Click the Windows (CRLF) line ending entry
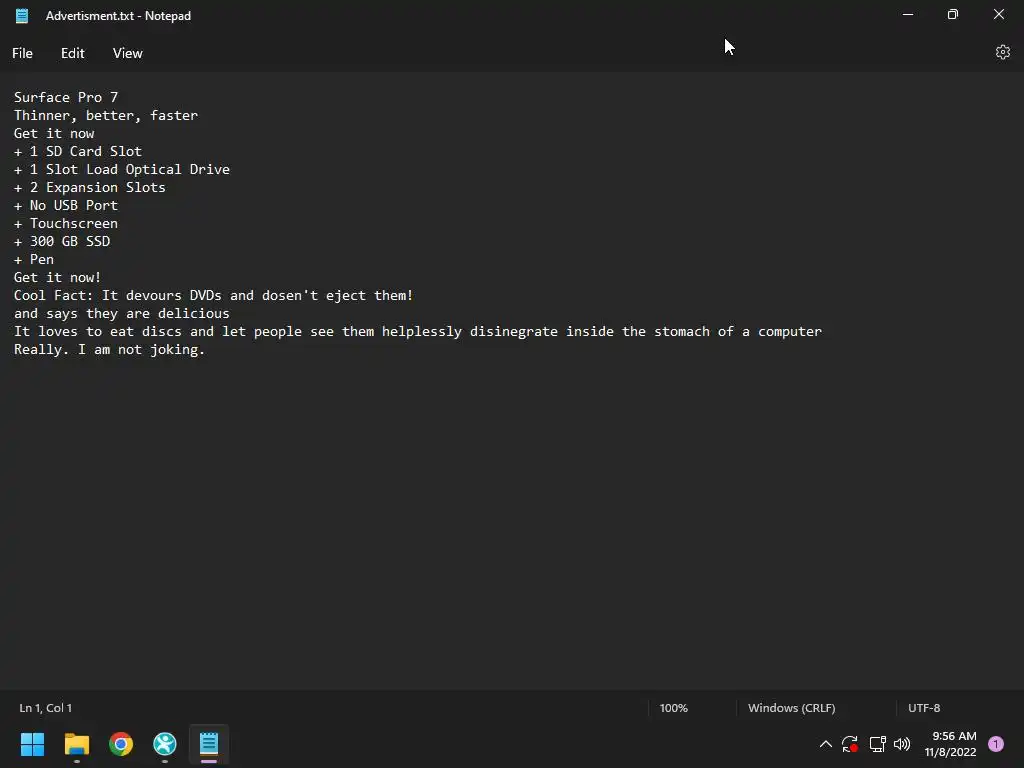 (x=792, y=708)
